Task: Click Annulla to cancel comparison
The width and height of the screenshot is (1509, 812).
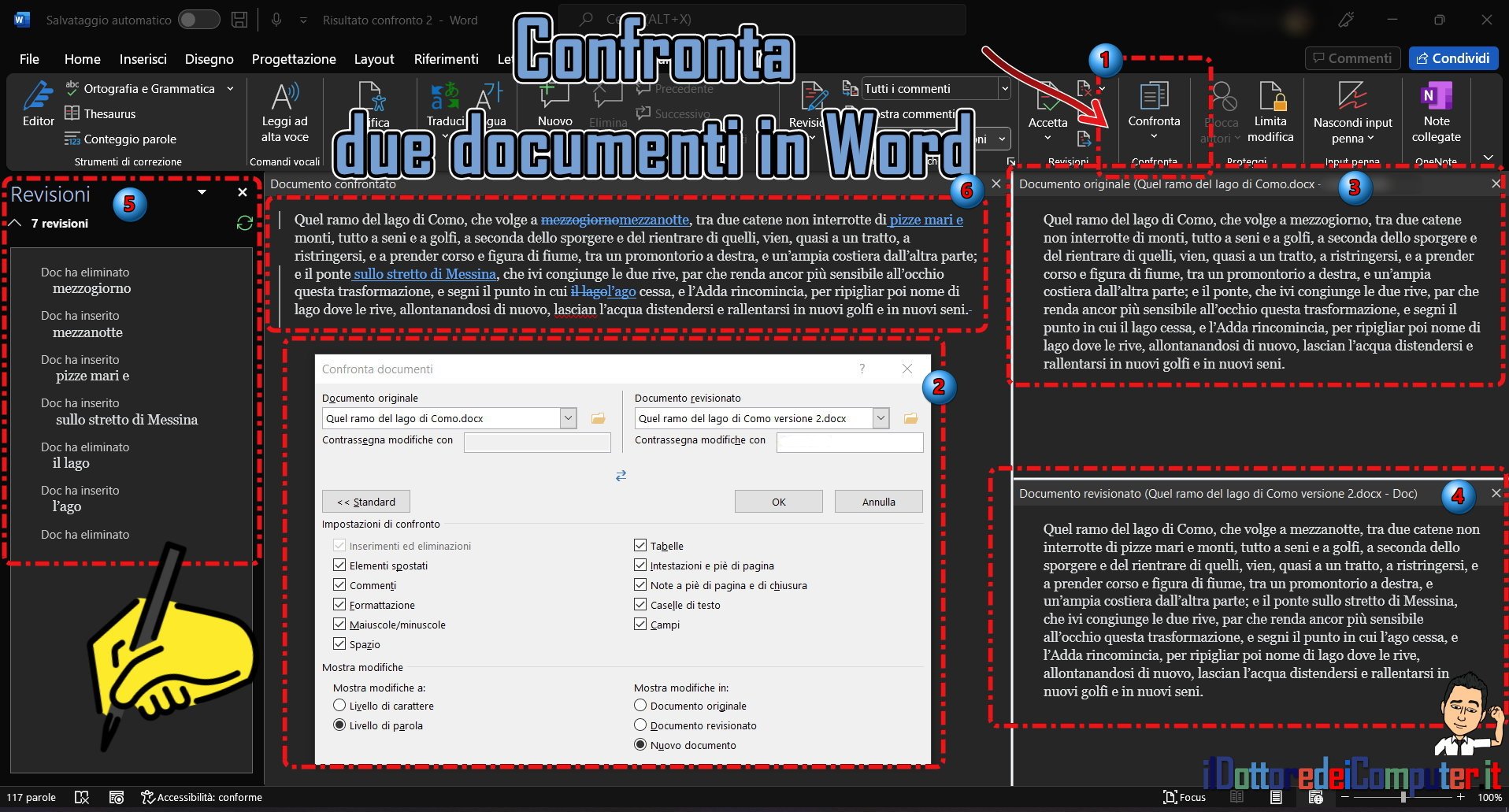Action: (x=879, y=502)
